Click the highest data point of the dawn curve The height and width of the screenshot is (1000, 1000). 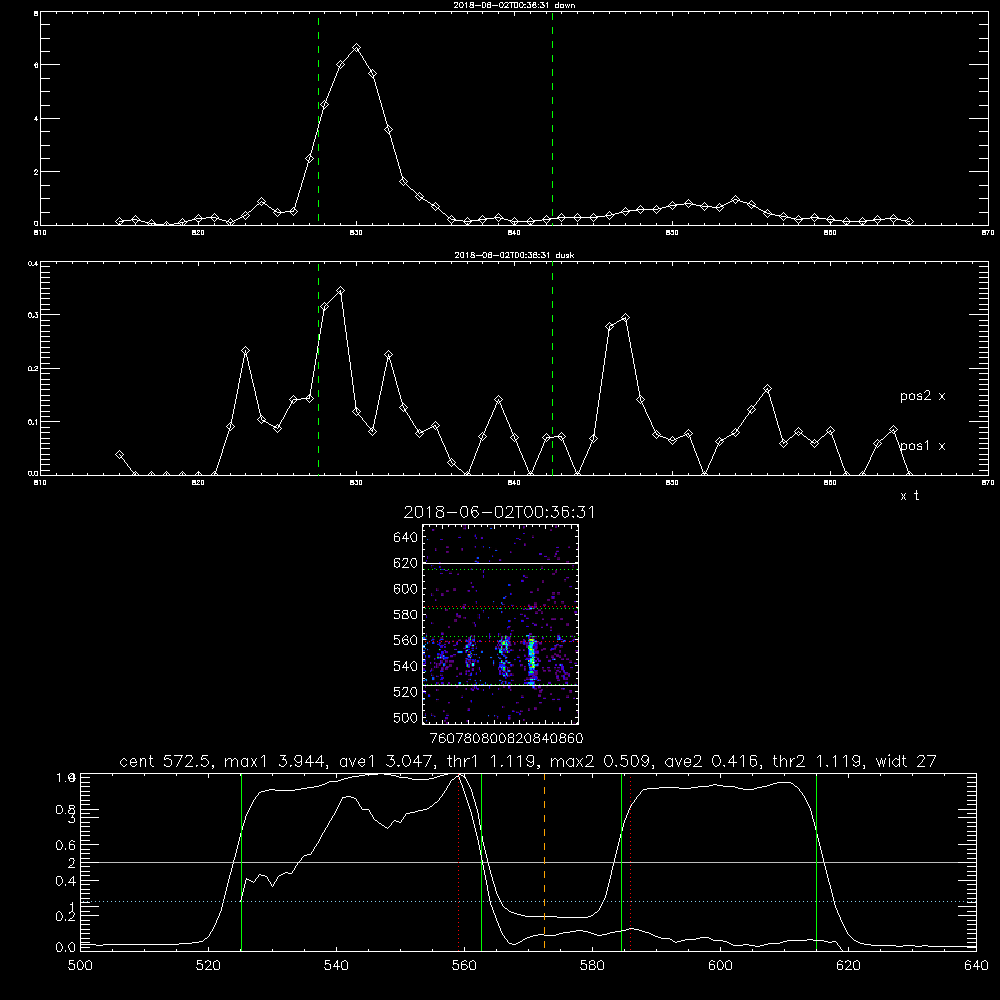[357, 48]
